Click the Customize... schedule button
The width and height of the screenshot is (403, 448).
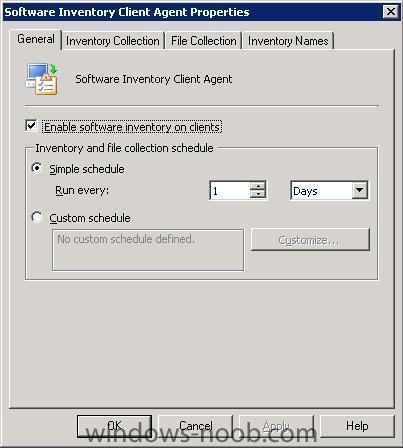(310, 240)
